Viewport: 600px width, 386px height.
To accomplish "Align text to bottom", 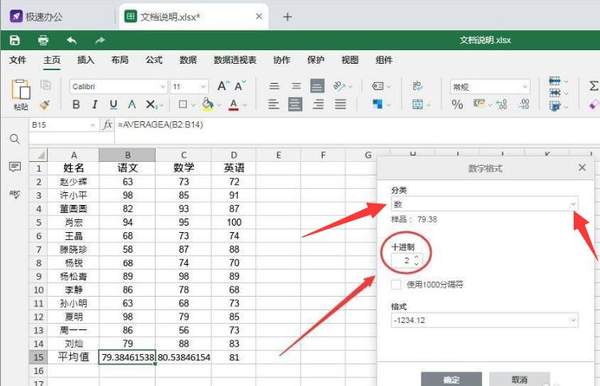I will [317, 86].
